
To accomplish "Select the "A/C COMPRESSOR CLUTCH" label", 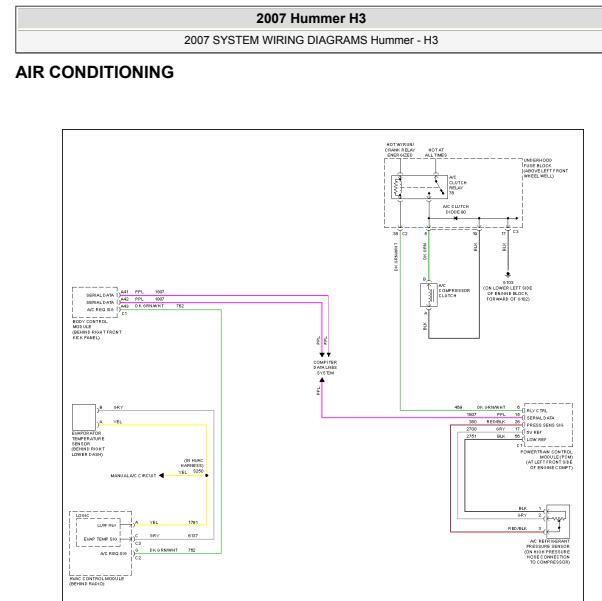I will coord(454,291).
